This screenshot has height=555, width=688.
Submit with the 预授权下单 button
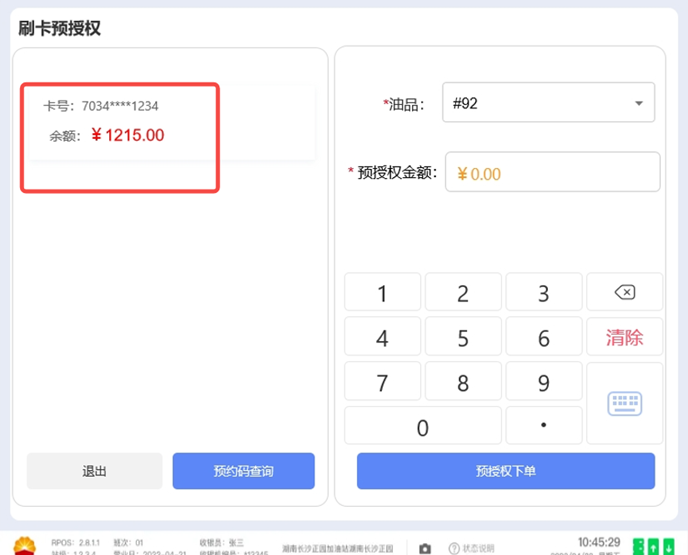point(505,471)
